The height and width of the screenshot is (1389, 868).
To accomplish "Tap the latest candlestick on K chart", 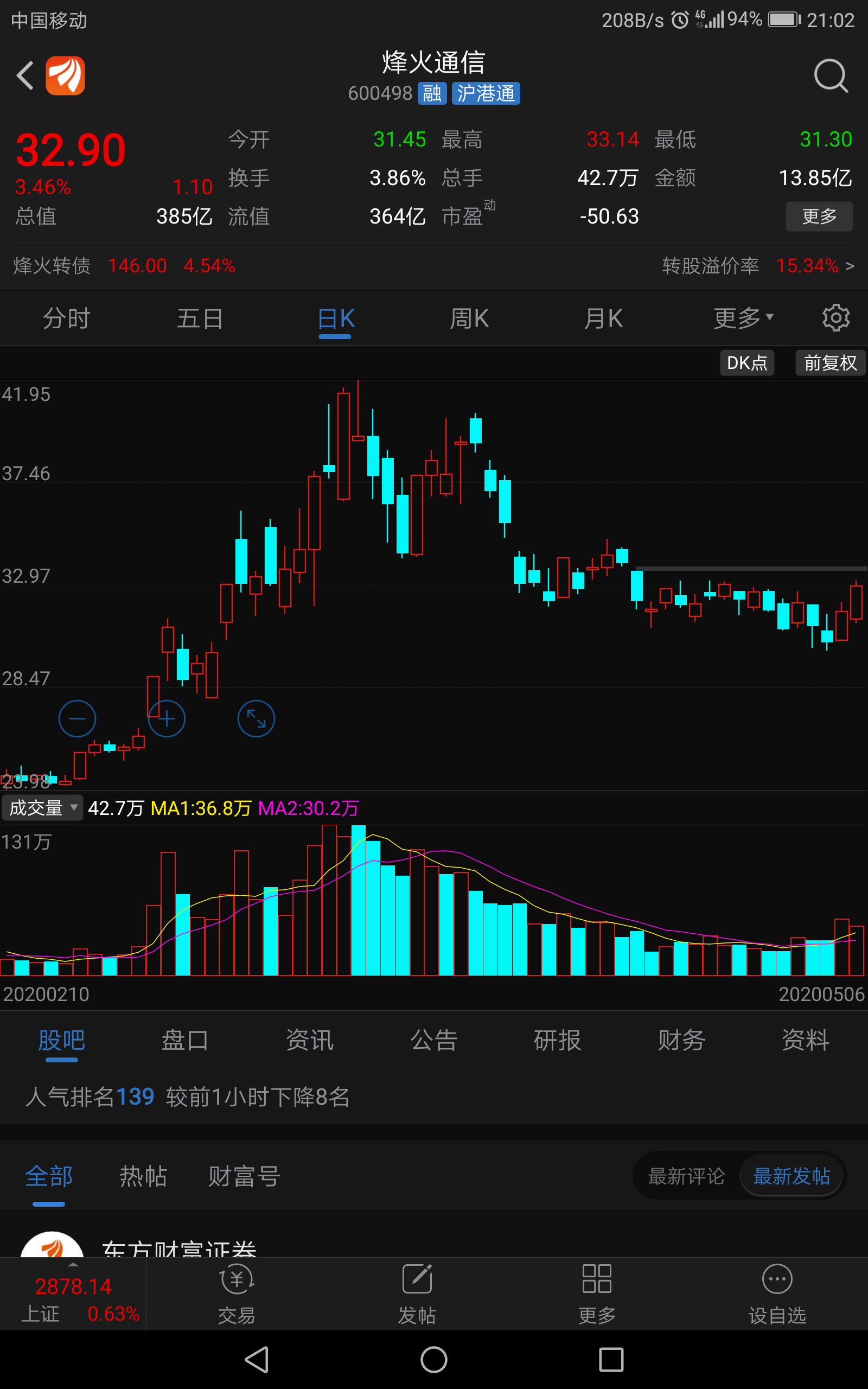I will 857,603.
